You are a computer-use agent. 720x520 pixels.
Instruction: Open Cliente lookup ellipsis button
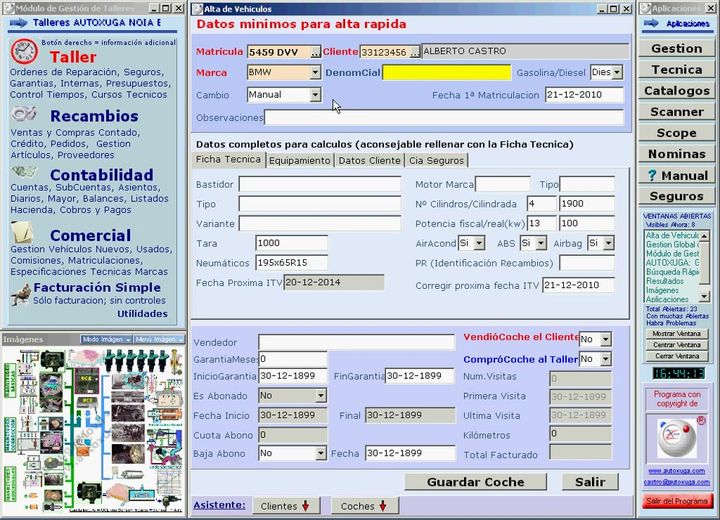(415, 52)
